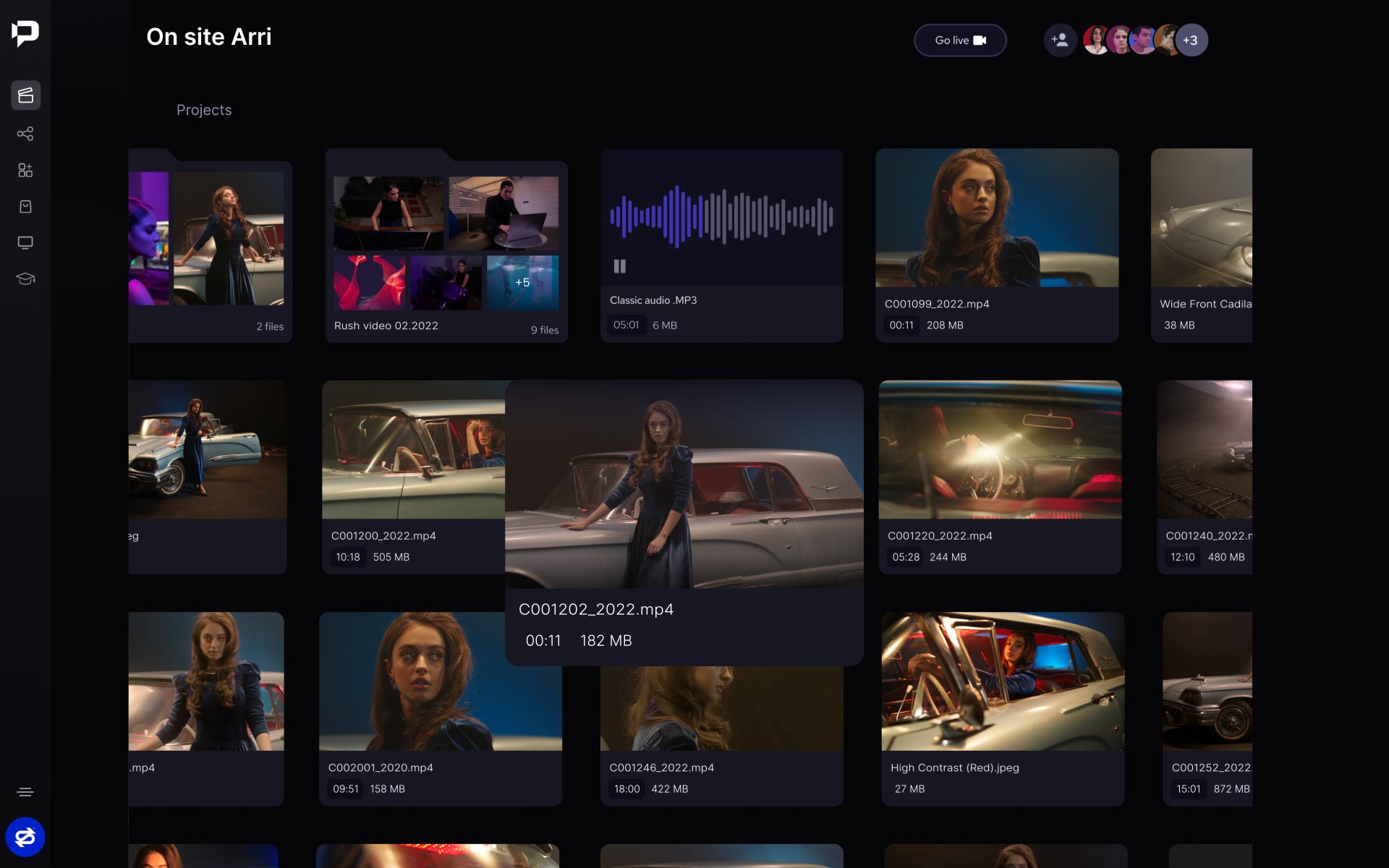Select the second member avatar

pyautogui.click(x=1120, y=40)
